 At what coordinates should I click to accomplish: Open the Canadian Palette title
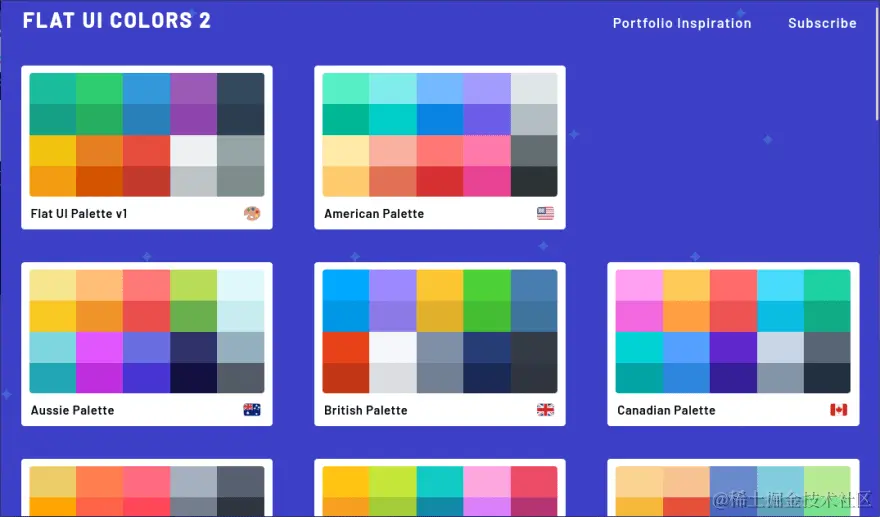point(666,410)
